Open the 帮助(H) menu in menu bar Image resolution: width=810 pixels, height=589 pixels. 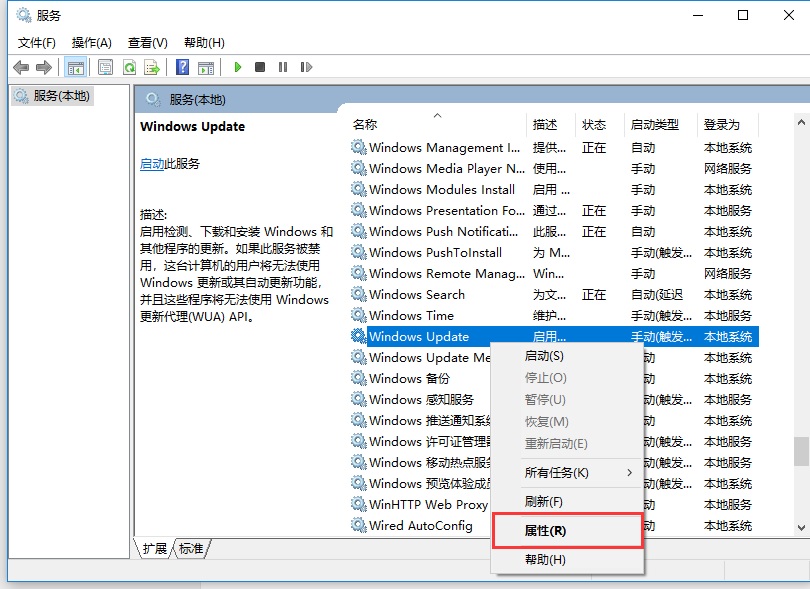pos(204,43)
